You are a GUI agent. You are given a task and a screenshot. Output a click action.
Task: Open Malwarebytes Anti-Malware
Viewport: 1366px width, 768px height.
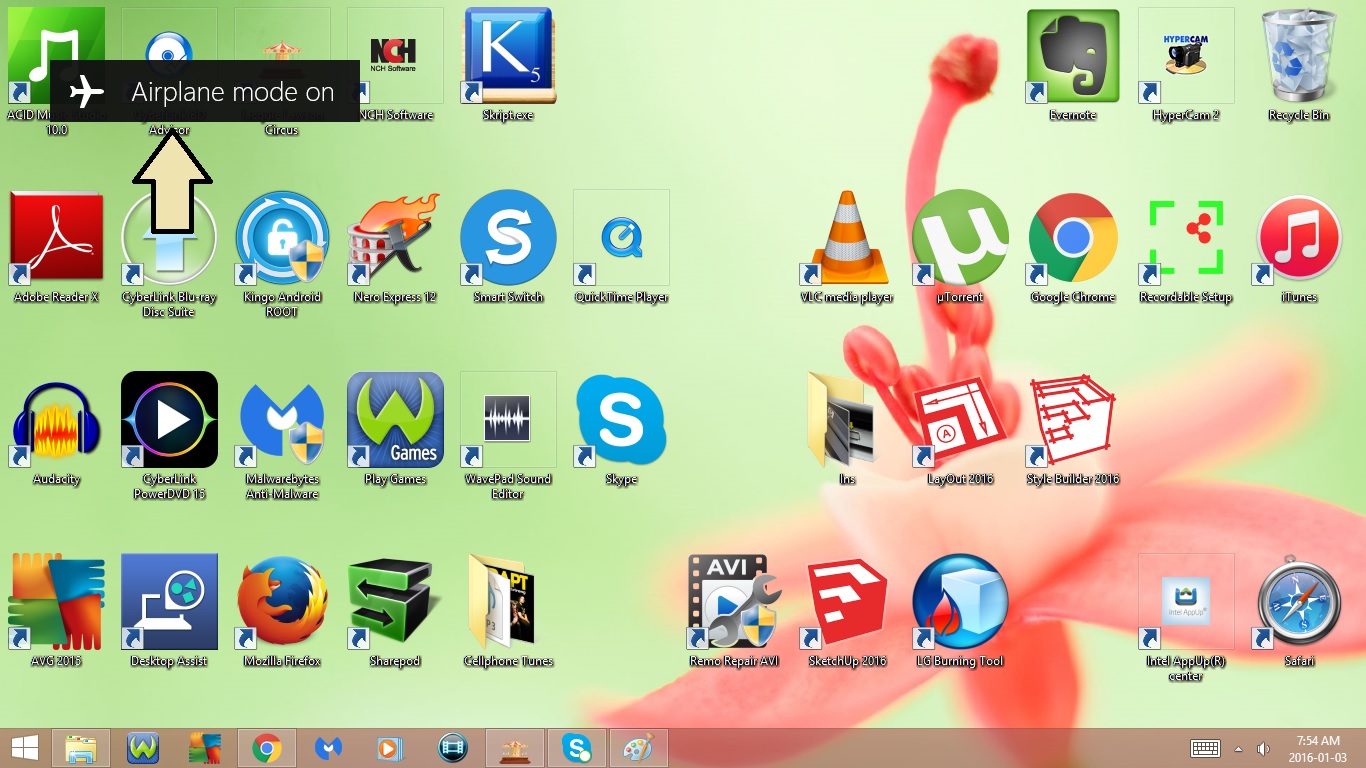click(281, 420)
